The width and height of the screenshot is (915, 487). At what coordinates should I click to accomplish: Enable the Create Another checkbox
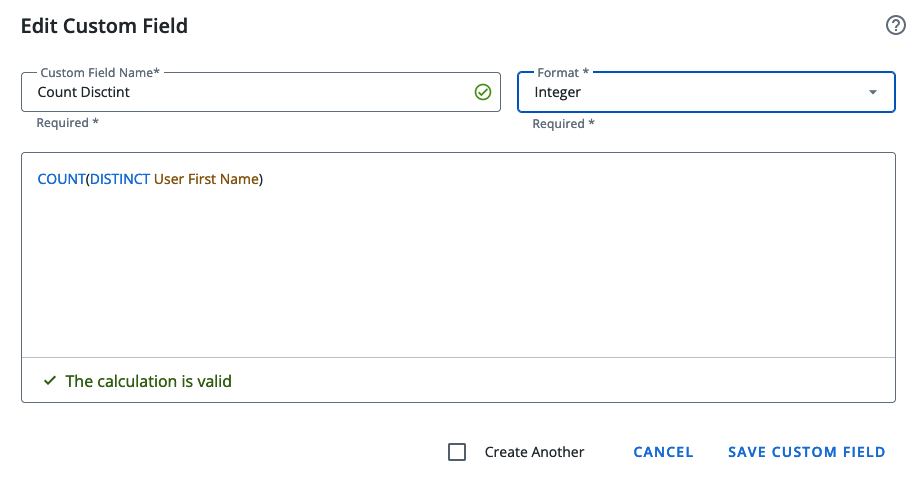[x=457, y=452]
